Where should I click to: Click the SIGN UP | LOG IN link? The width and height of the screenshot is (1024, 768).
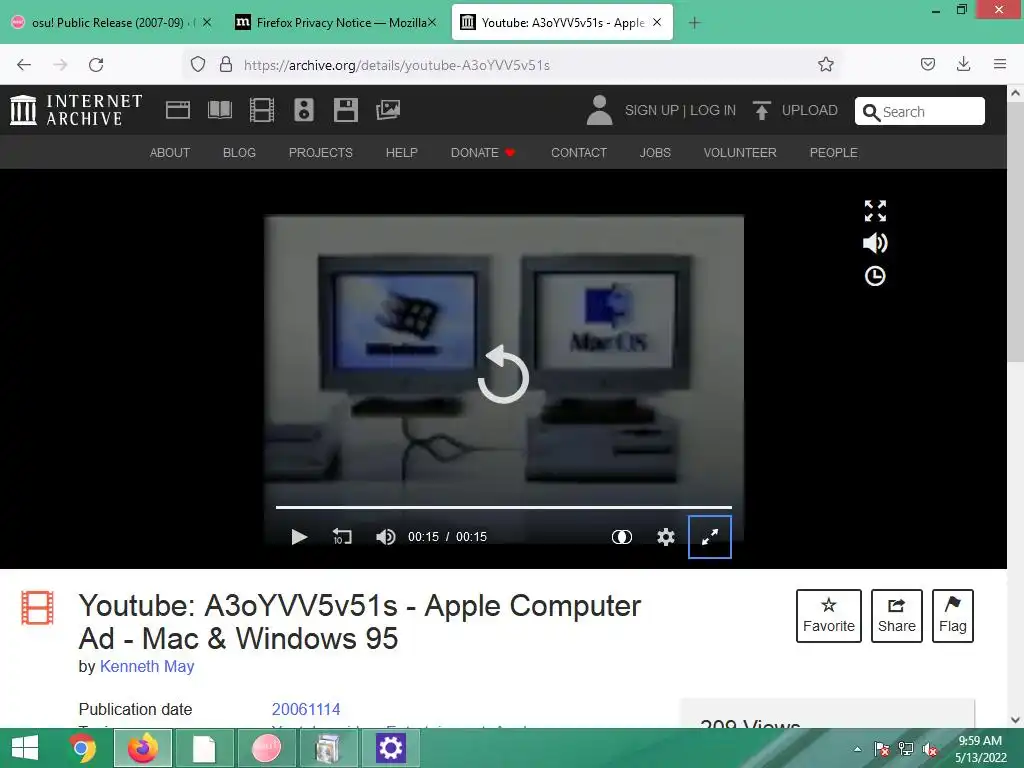pyautogui.click(x=680, y=110)
